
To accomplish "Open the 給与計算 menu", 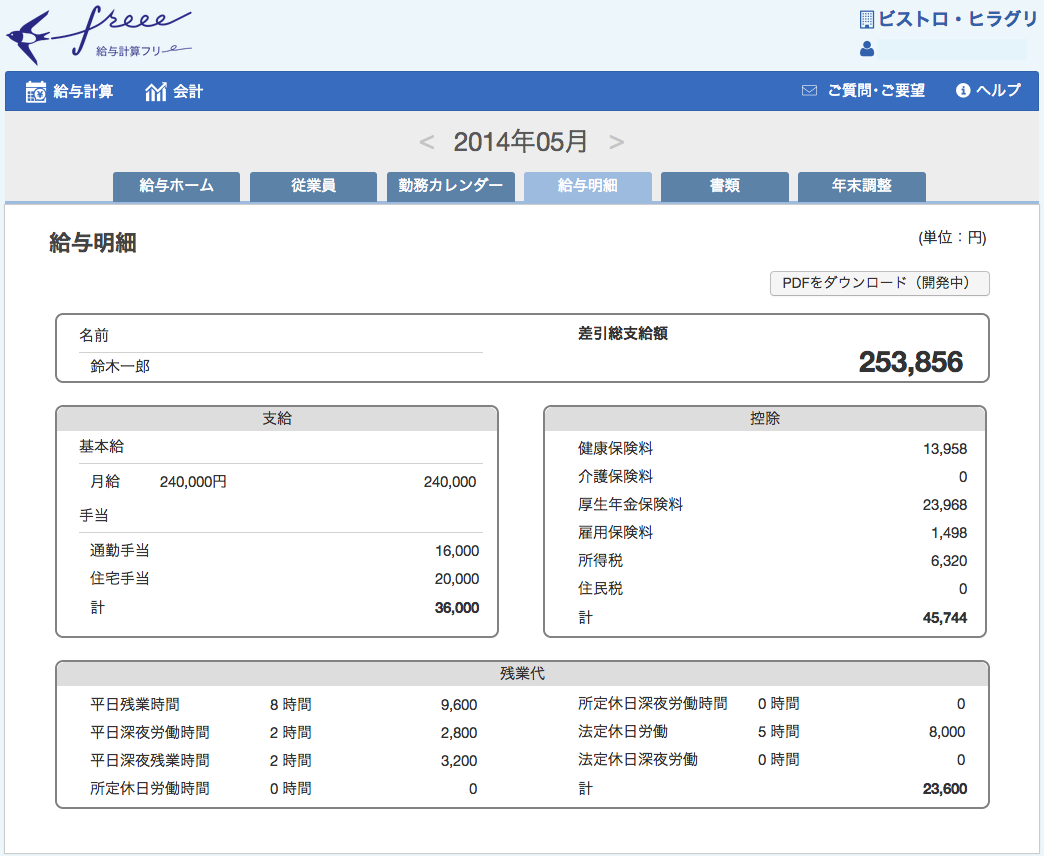I will [83, 91].
